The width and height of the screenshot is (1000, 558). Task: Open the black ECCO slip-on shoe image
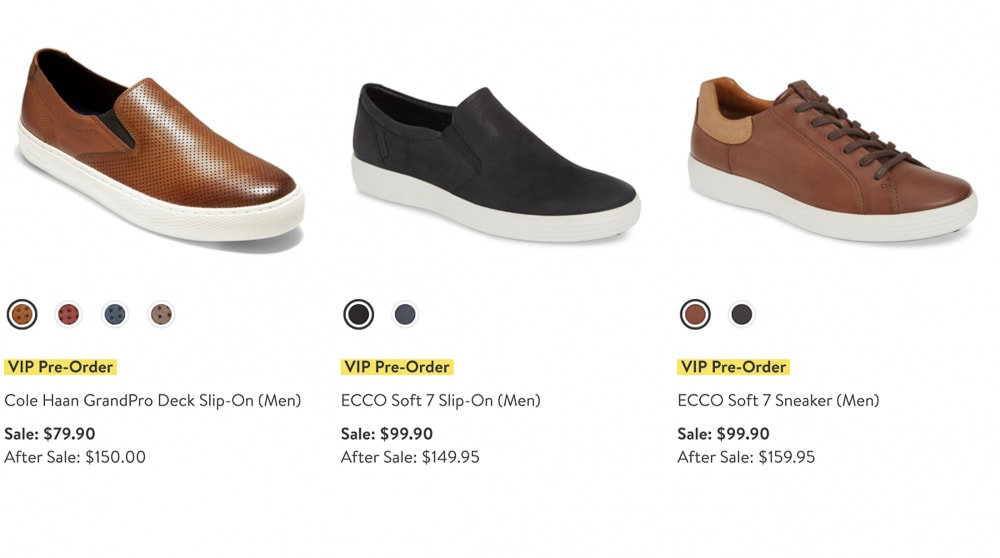(496, 163)
